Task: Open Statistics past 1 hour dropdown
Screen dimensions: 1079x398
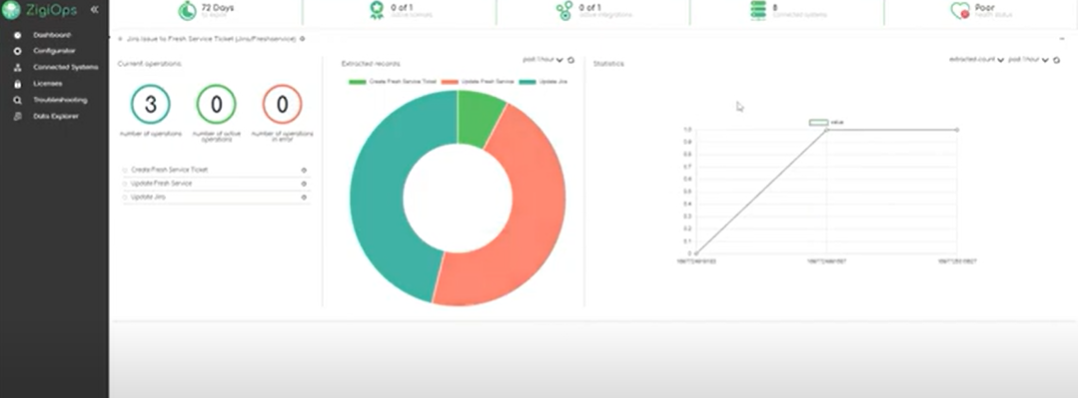Action: tap(1029, 60)
